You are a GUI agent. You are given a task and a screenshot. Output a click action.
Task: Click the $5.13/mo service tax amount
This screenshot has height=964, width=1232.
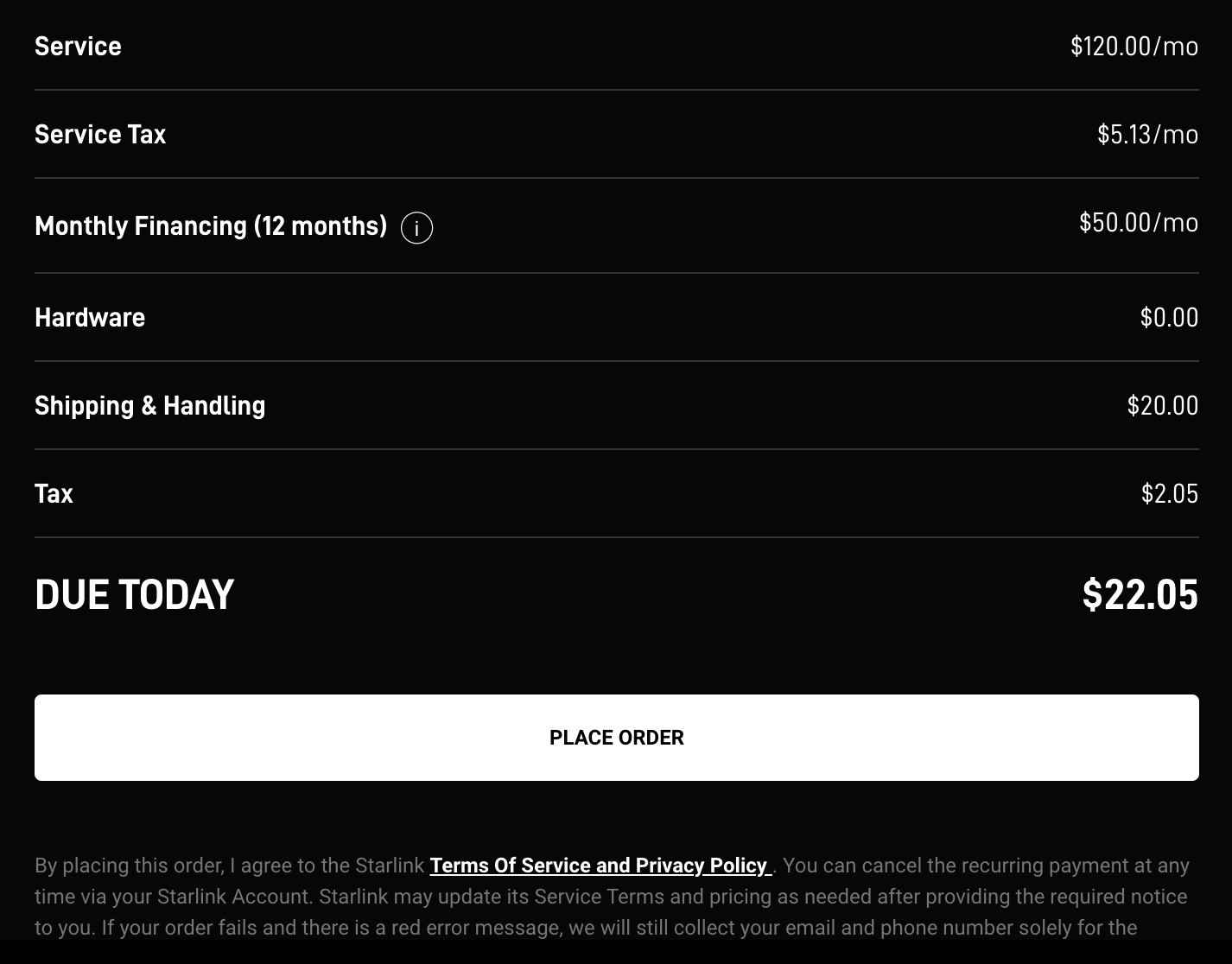pos(1148,135)
